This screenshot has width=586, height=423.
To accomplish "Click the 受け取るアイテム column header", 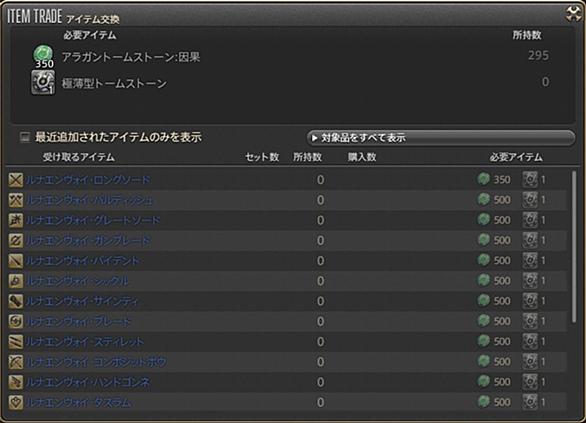I will [78, 157].
